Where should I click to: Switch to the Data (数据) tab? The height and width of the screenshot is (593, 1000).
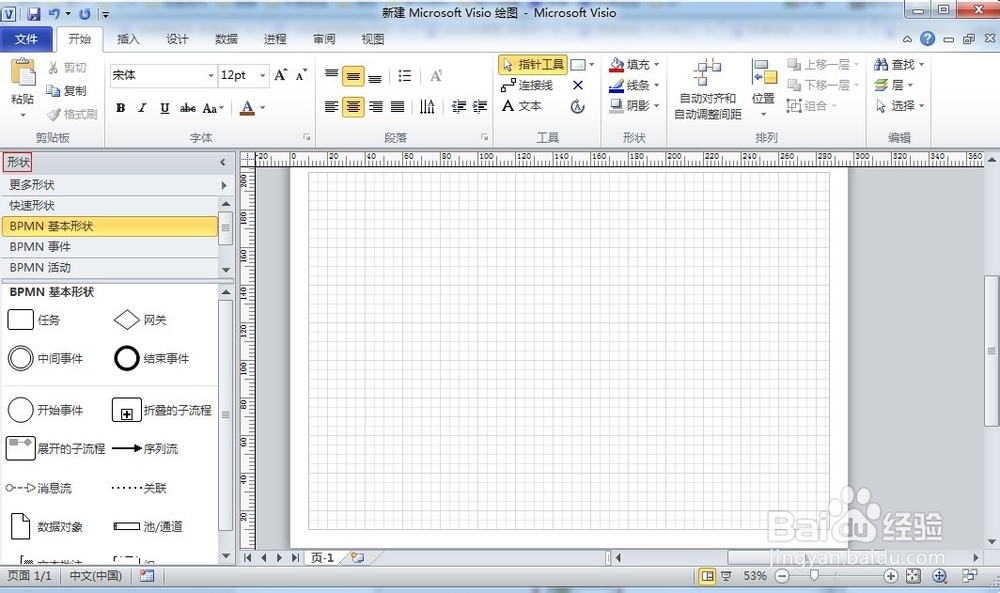[x=226, y=39]
